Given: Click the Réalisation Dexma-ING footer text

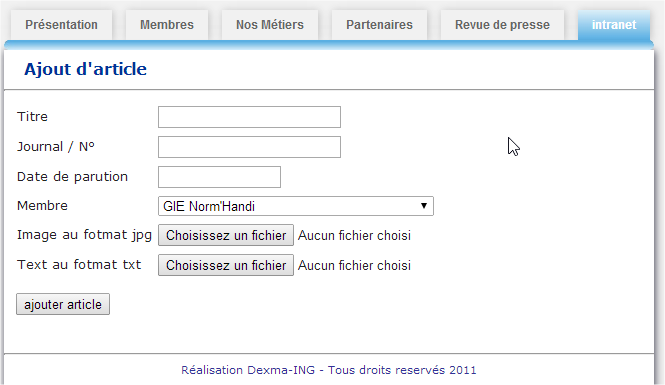Looking at the screenshot, I should (x=329, y=370).
